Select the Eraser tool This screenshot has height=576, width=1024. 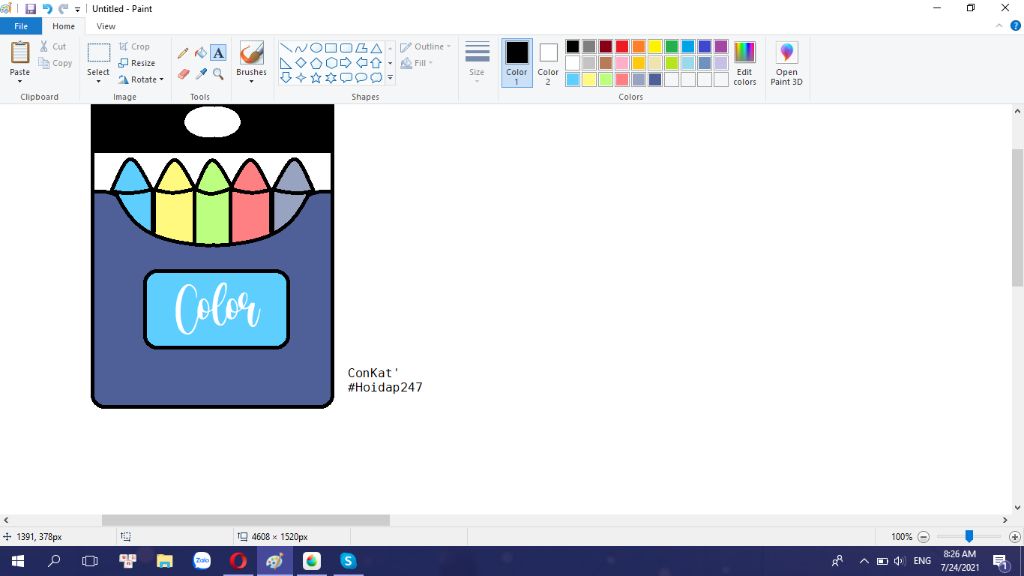point(183,74)
